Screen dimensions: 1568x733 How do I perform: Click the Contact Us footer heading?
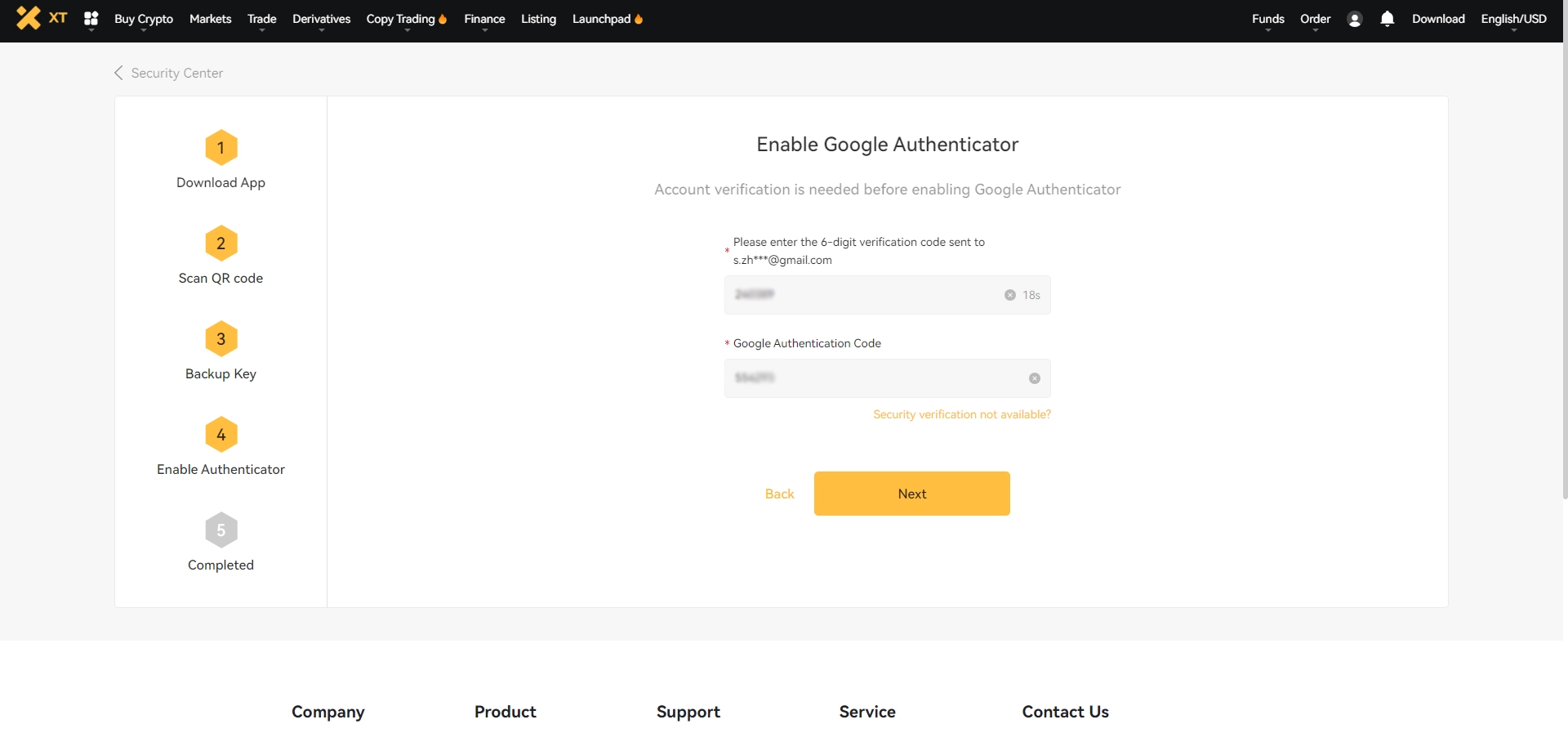coord(1066,712)
